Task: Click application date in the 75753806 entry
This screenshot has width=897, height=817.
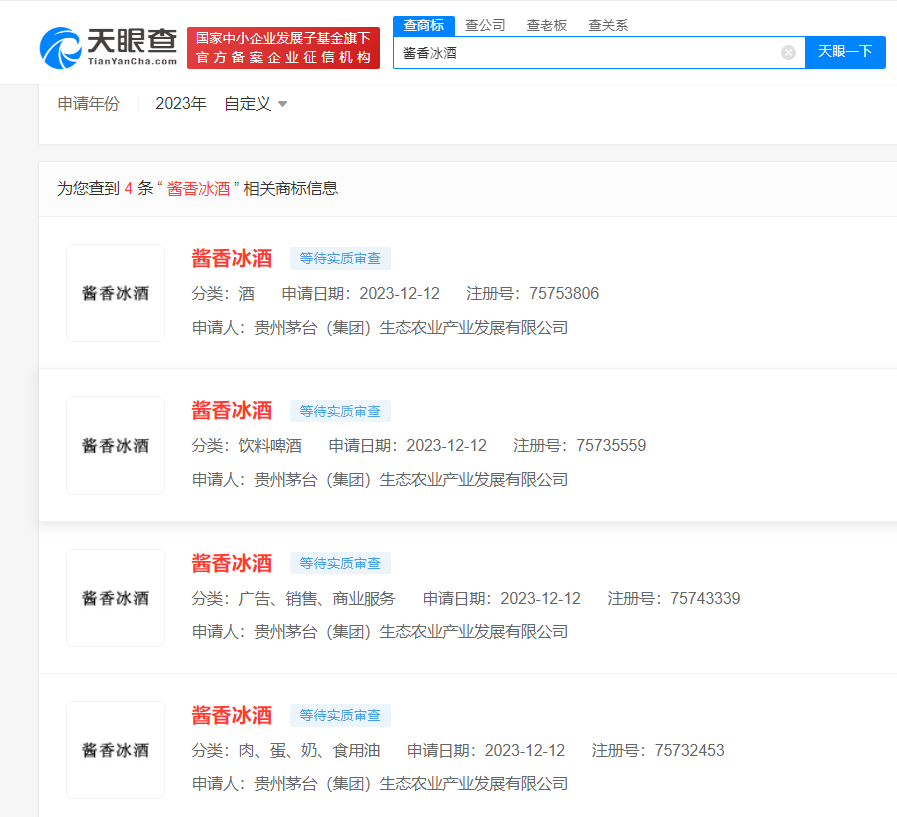Action: (x=399, y=294)
